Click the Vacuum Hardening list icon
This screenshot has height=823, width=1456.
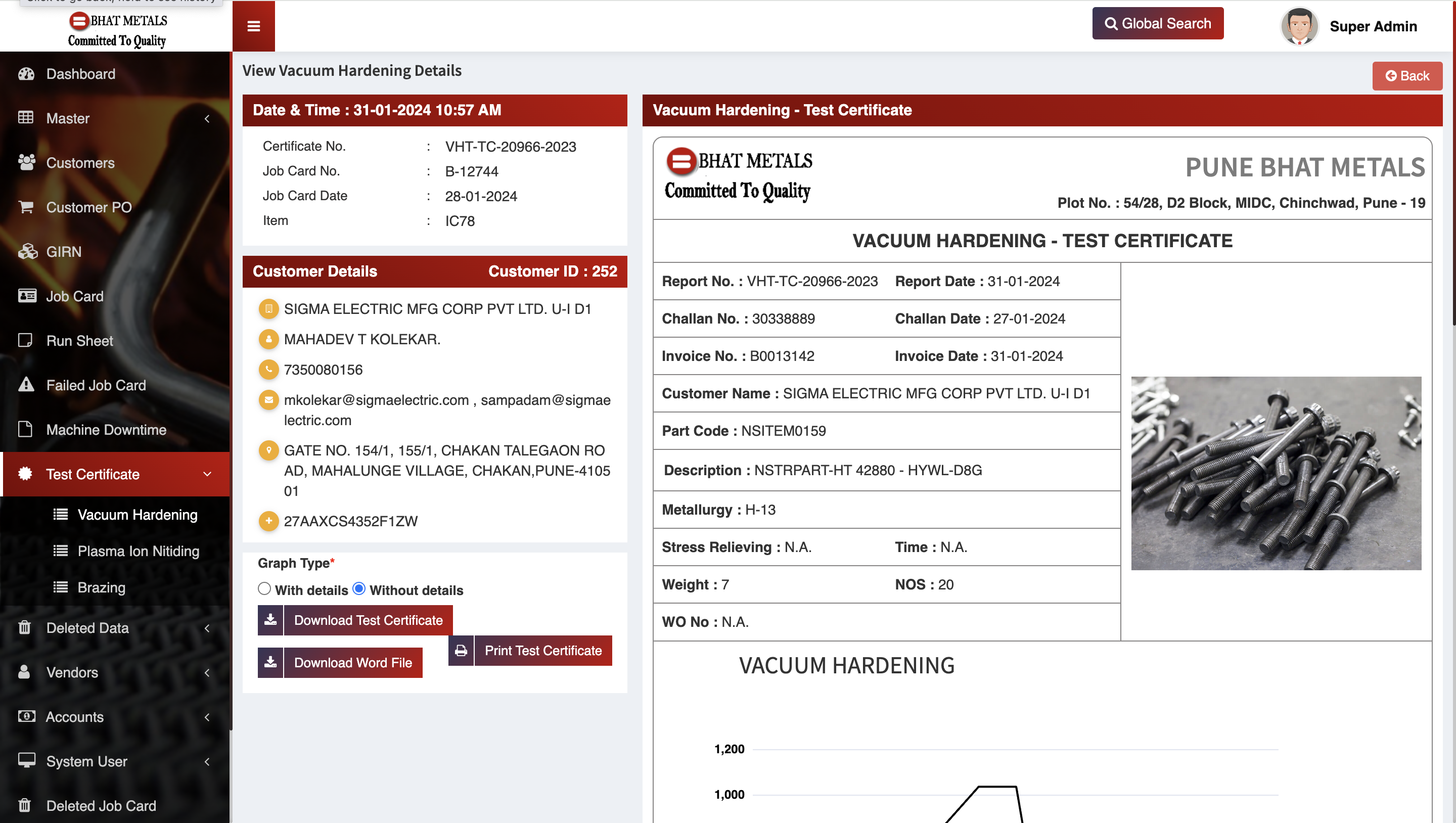point(61,515)
